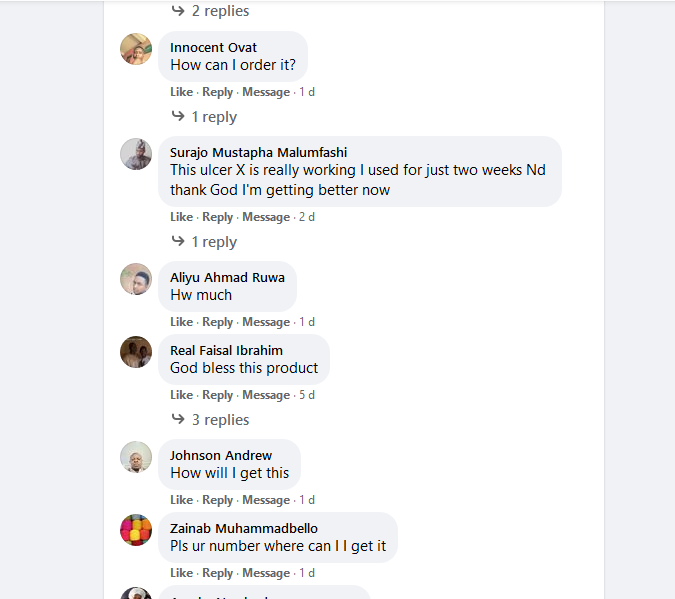Show 3 replies under Real Faisal Ibrahim

(x=219, y=420)
